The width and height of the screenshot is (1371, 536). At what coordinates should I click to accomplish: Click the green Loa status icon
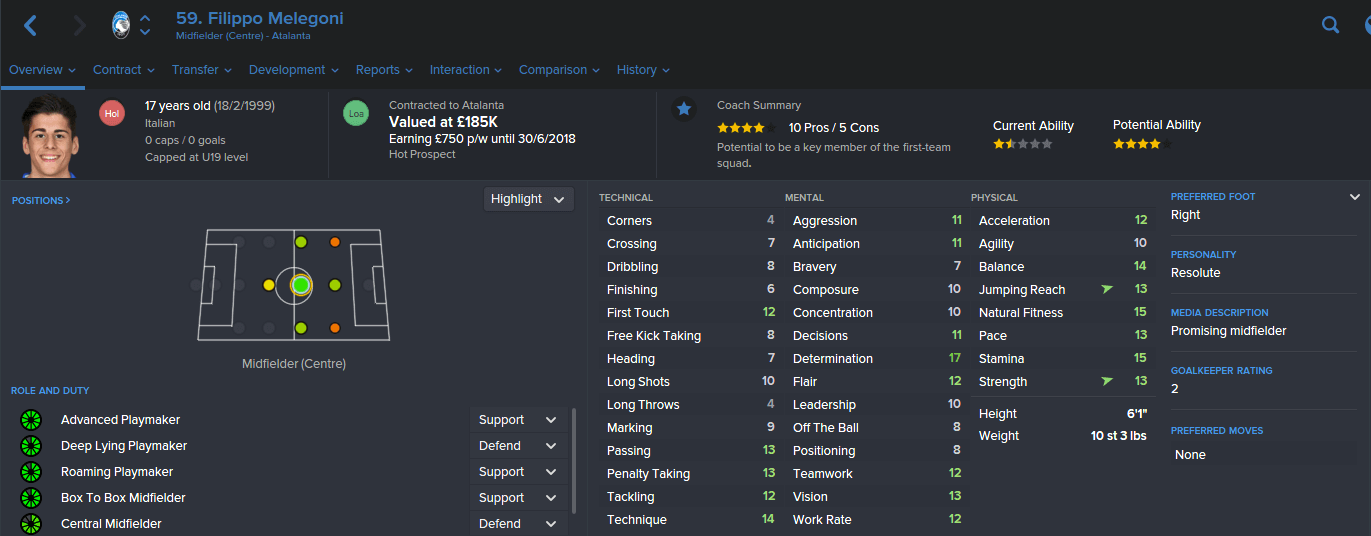click(x=355, y=114)
